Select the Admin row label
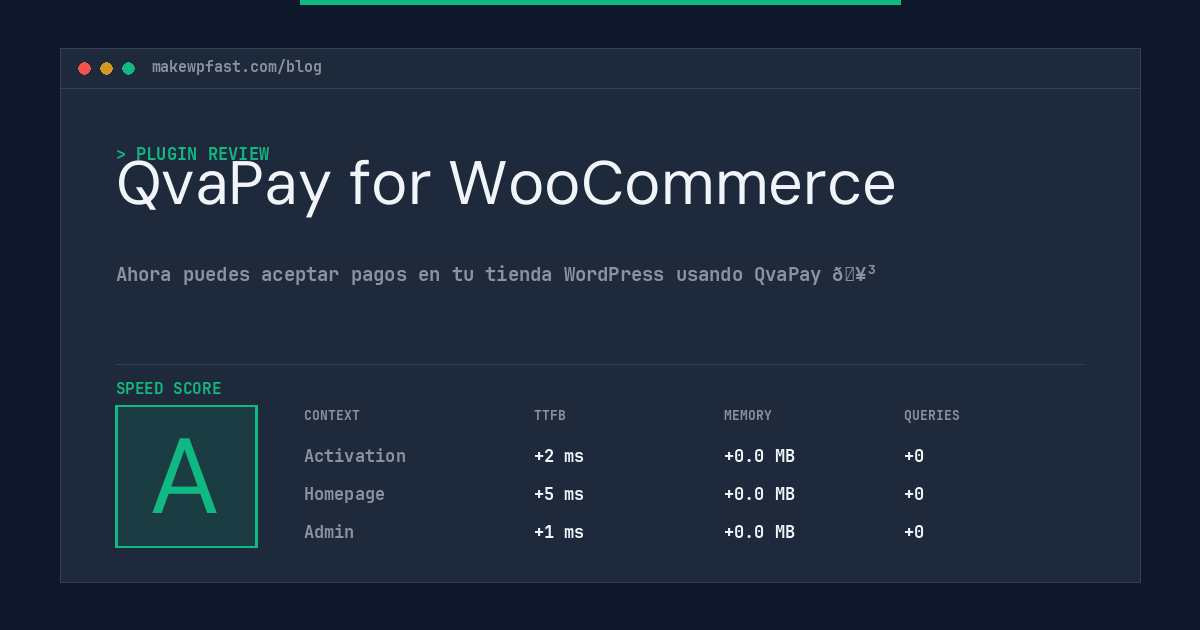Viewport: 1200px width, 630px height. (x=329, y=532)
